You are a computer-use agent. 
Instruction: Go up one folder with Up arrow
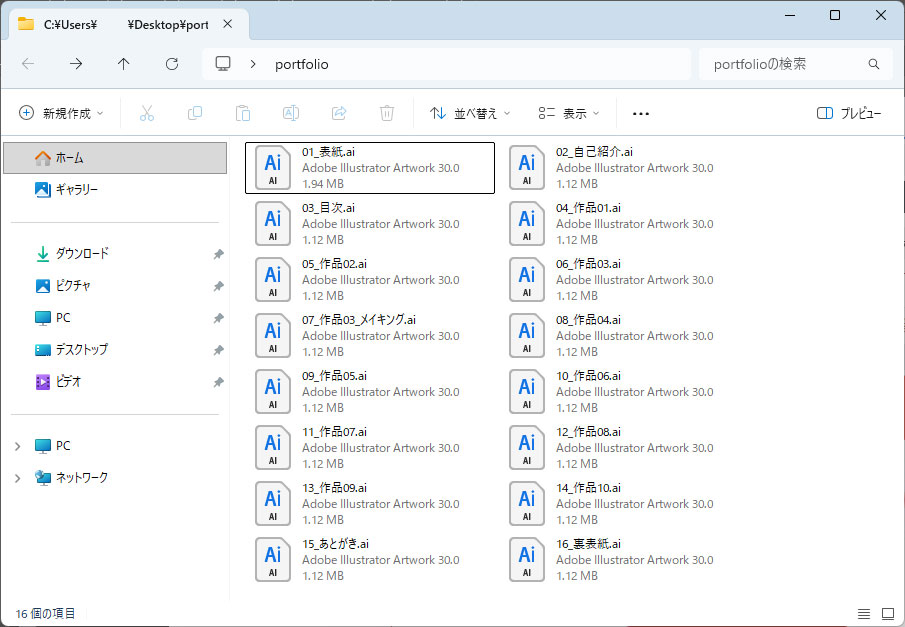coord(124,64)
